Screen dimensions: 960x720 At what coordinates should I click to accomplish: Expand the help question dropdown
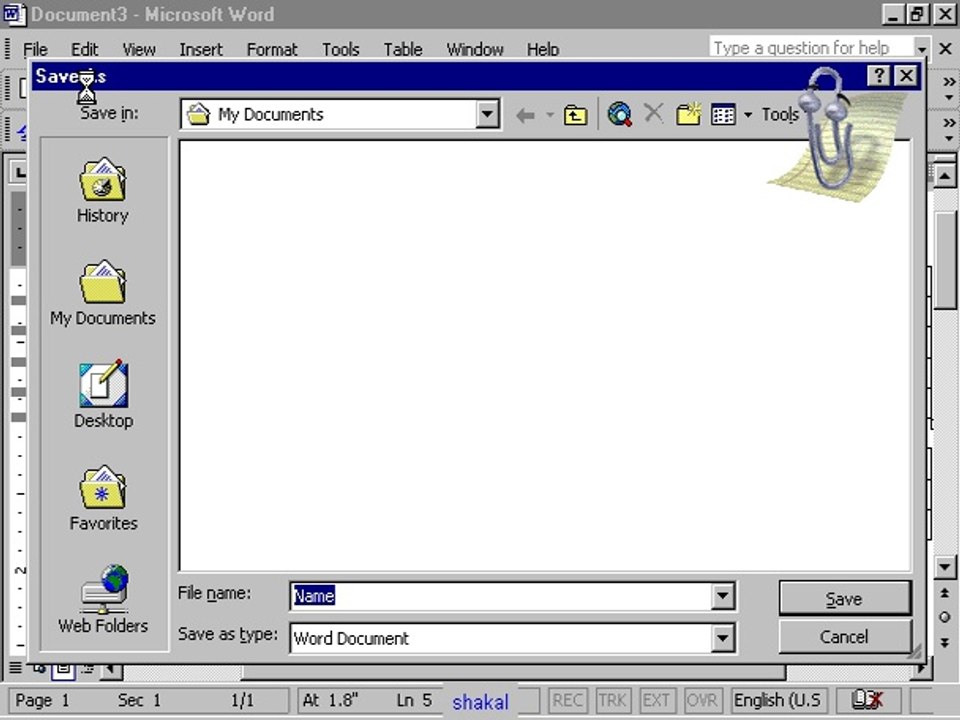click(921, 48)
